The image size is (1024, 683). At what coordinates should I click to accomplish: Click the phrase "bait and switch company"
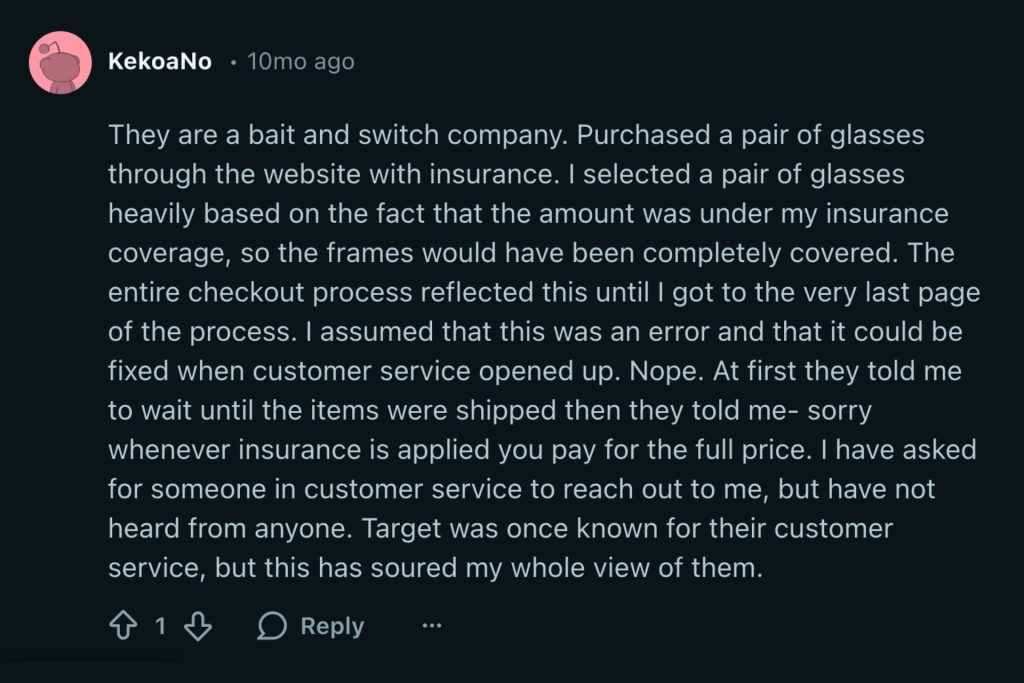[x=407, y=135]
